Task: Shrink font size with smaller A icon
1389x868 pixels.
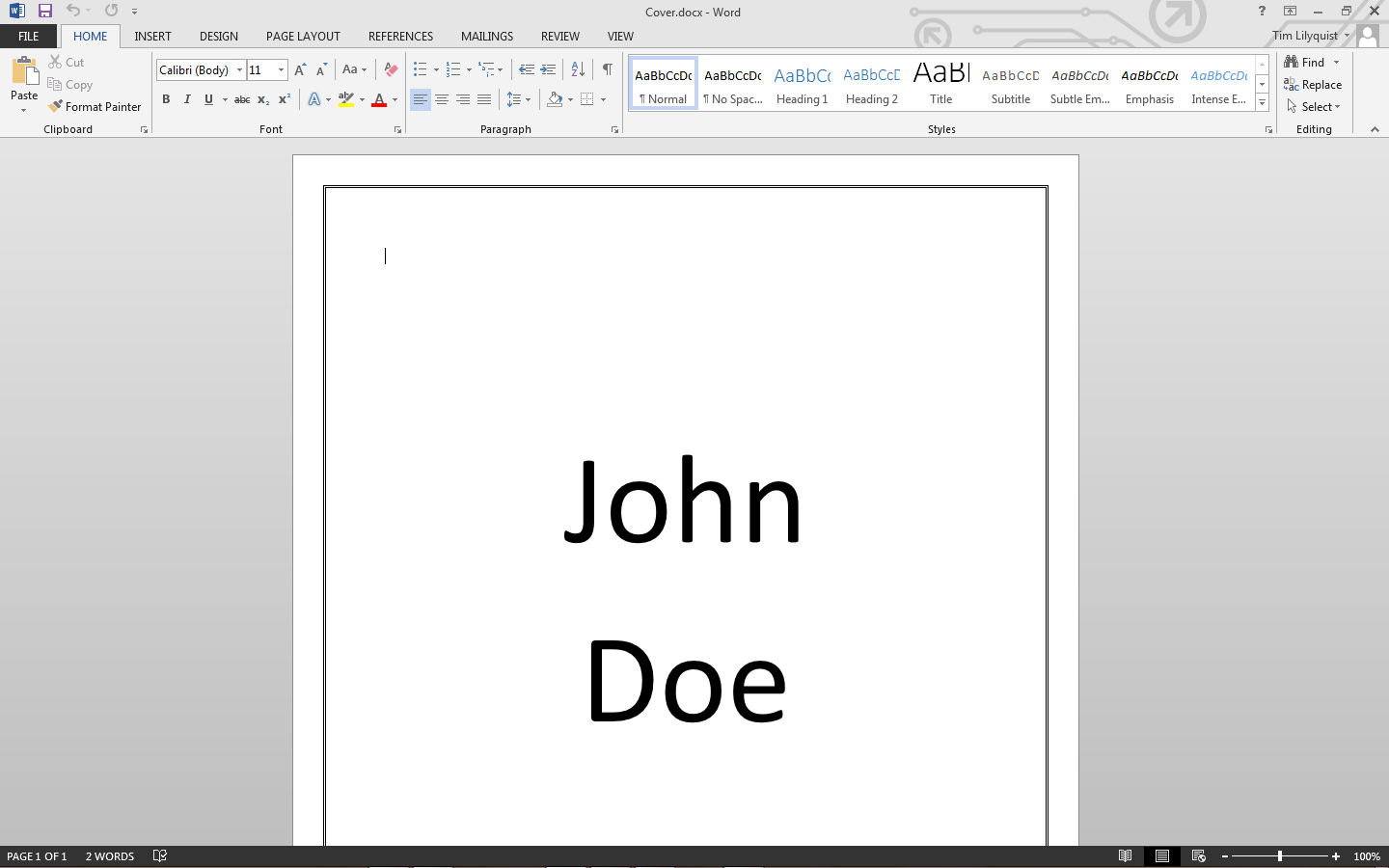Action: pos(321,69)
